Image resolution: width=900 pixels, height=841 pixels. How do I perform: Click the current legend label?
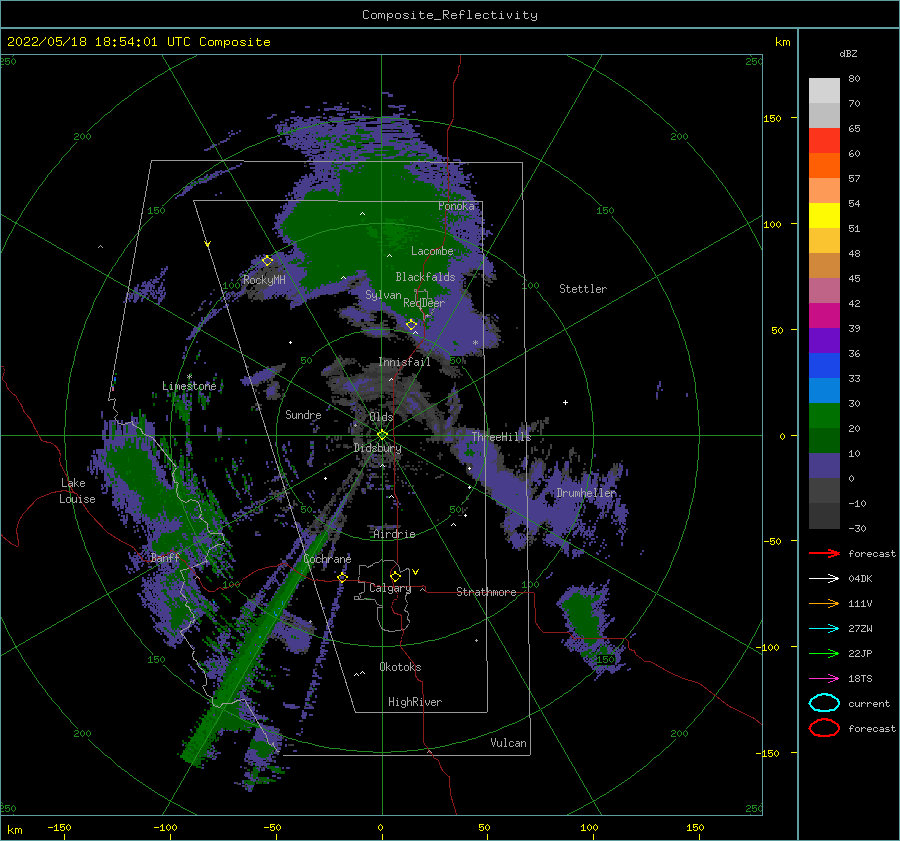(x=869, y=703)
